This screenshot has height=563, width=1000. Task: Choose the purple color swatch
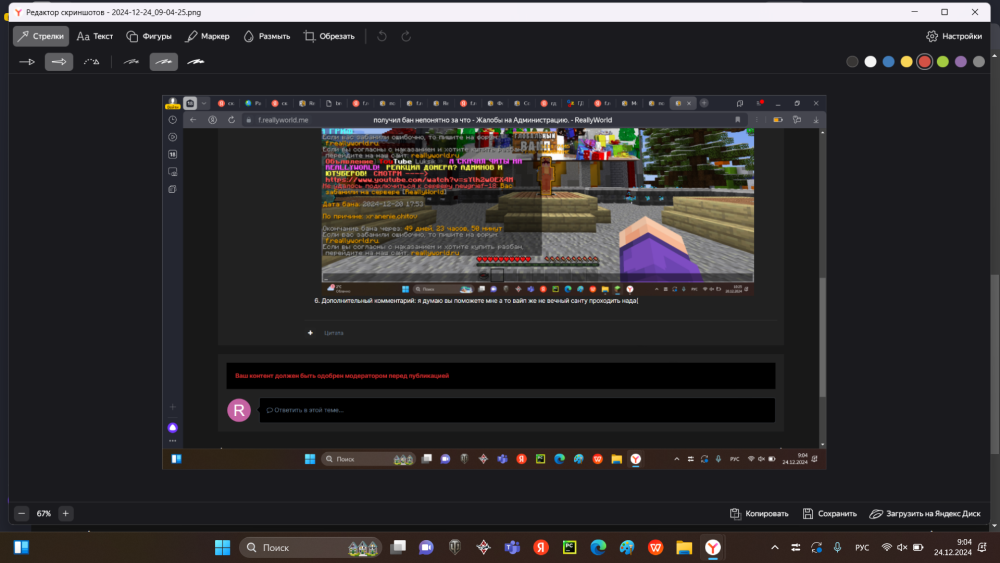pos(960,62)
